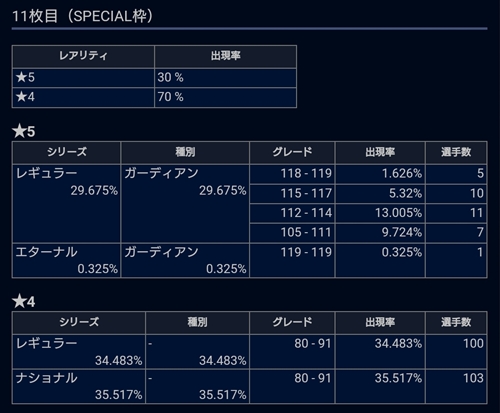Click the player count 103 cell

[x=456, y=386]
